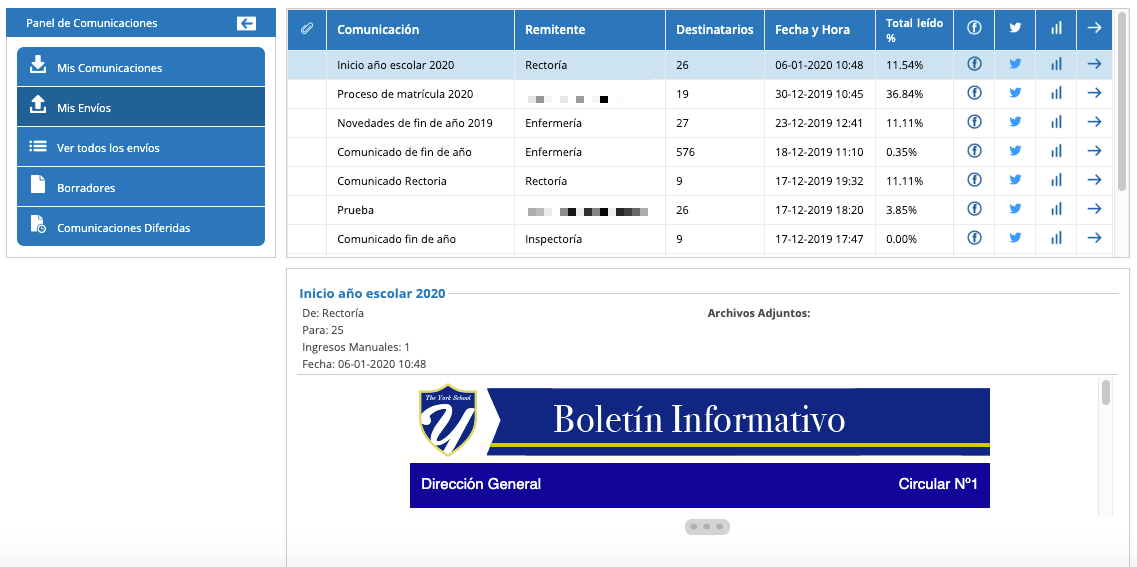The width and height of the screenshot is (1137, 567).
Task: Share Comunicado Rectoria on Twitter
Action: [1015, 180]
